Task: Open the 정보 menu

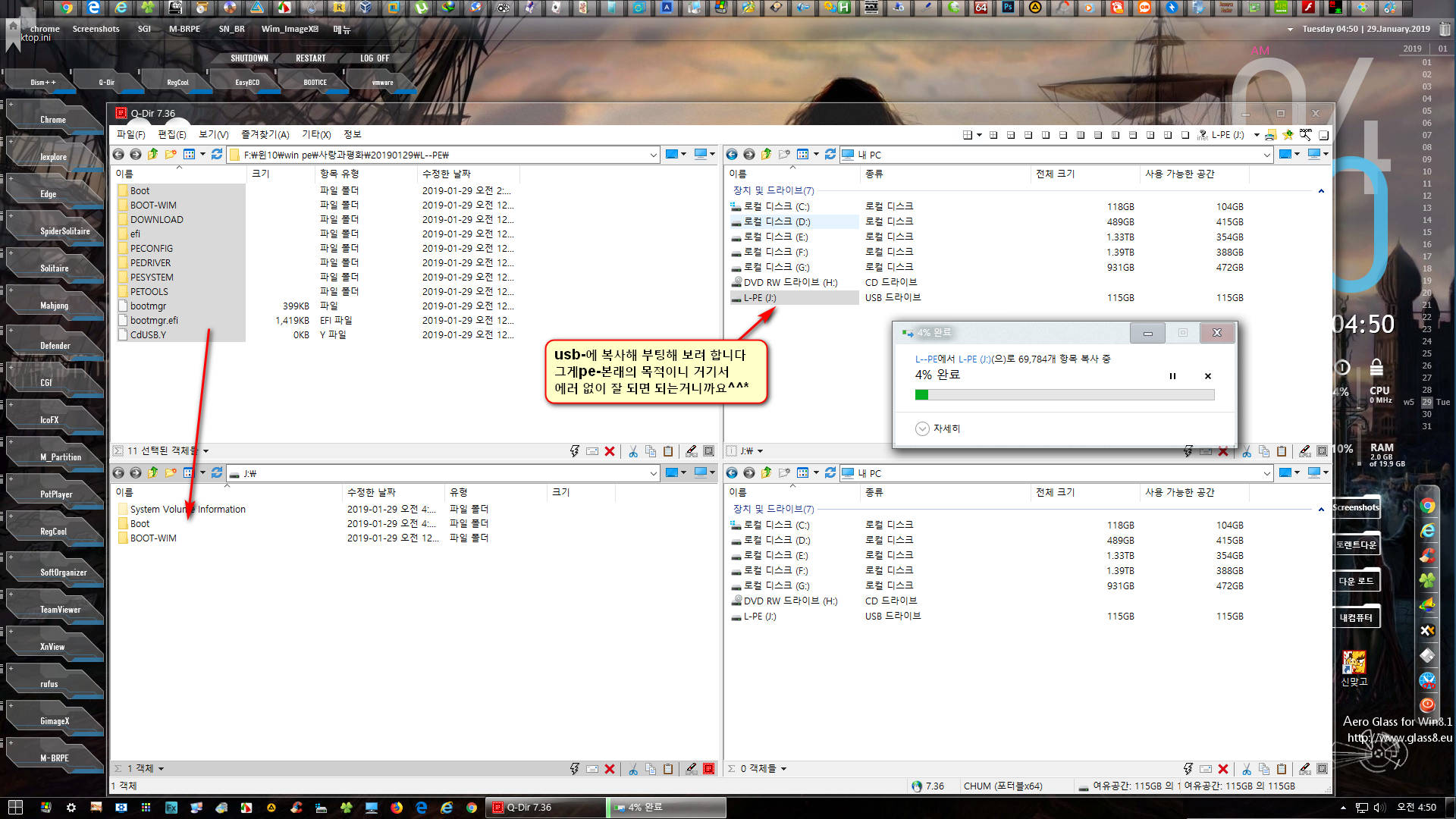Action: (353, 134)
